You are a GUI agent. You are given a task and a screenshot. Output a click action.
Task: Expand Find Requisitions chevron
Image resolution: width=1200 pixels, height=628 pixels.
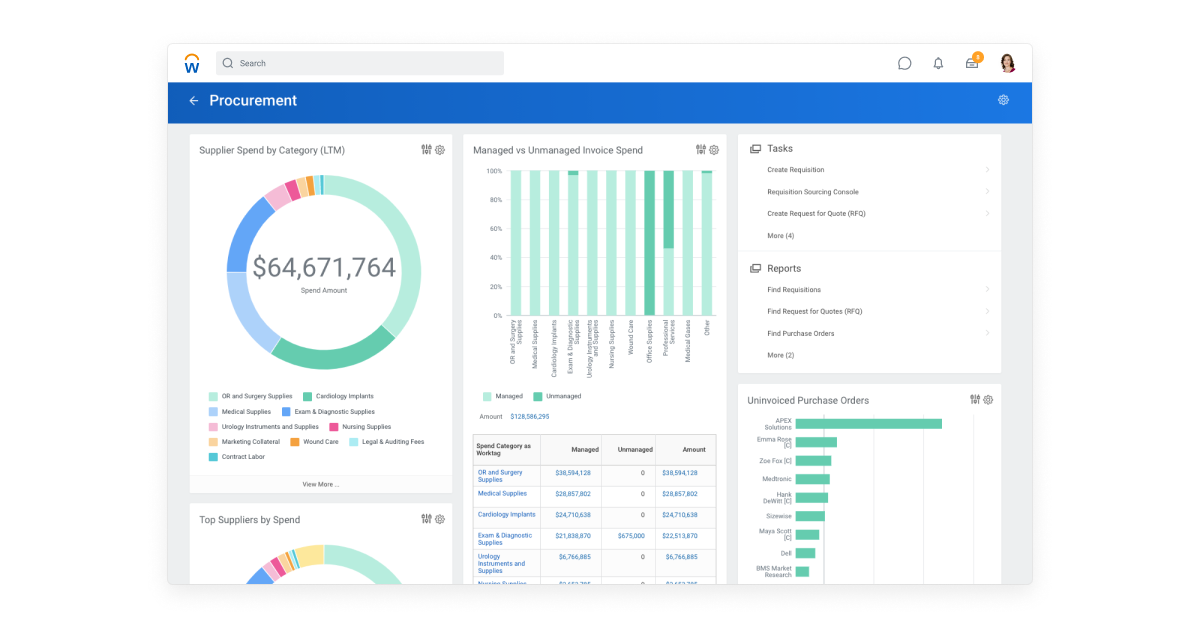coord(987,290)
